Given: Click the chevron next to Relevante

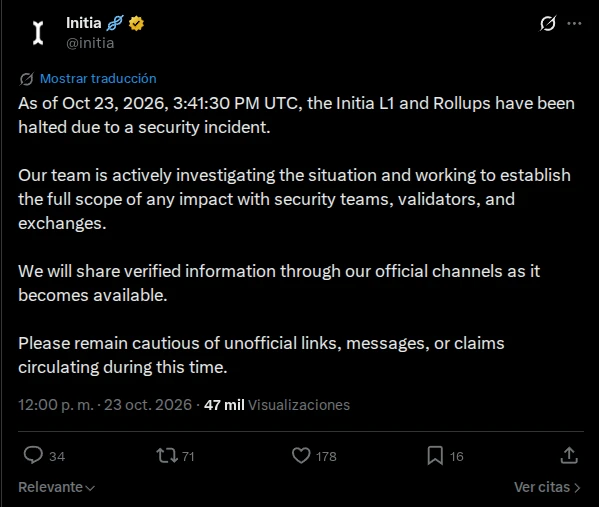Looking at the screenshot, I should point(90,488).
